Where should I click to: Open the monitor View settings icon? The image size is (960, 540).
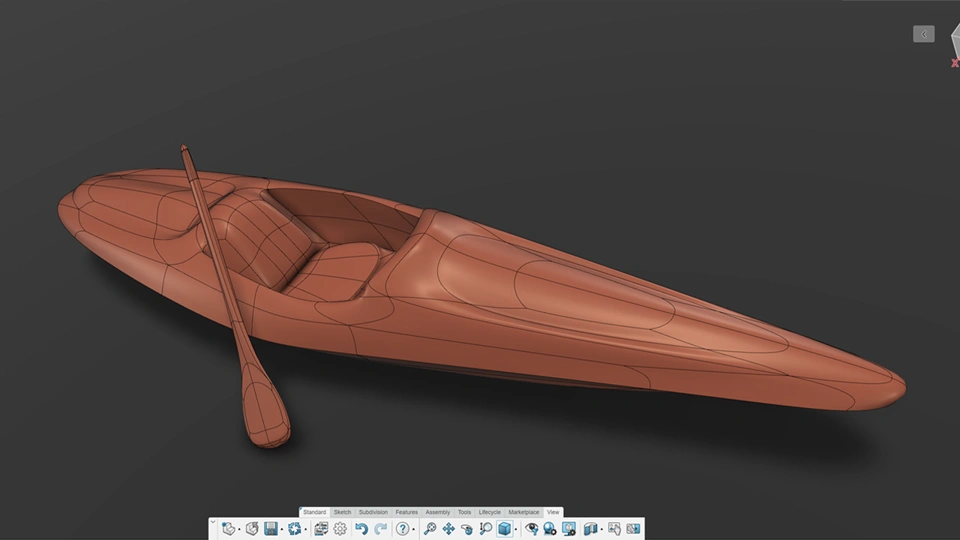coord(569,528)
